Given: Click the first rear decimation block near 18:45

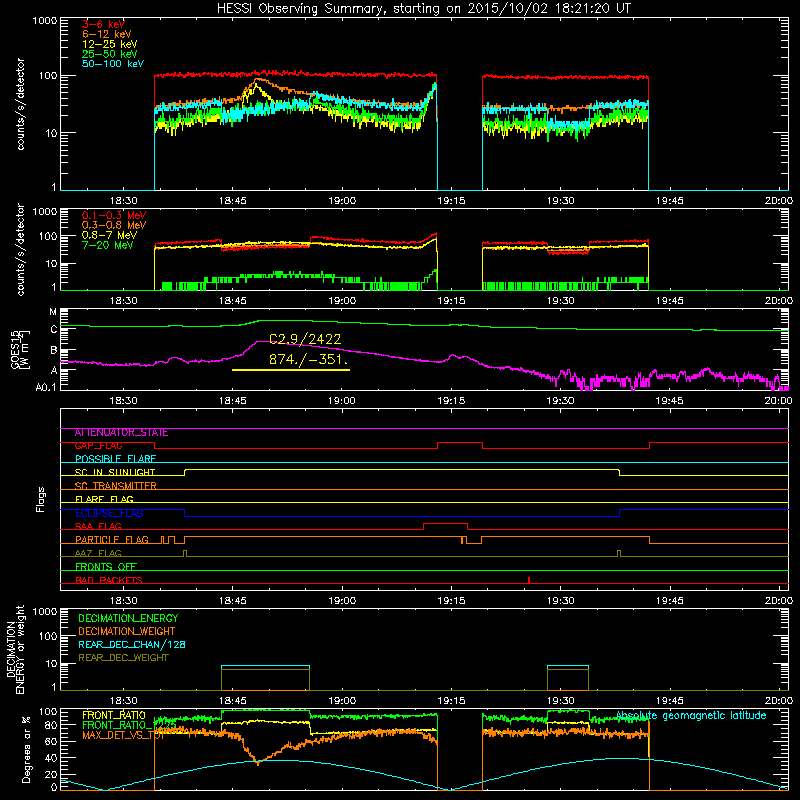Looking at the screenshot, I should coord(265,678).
